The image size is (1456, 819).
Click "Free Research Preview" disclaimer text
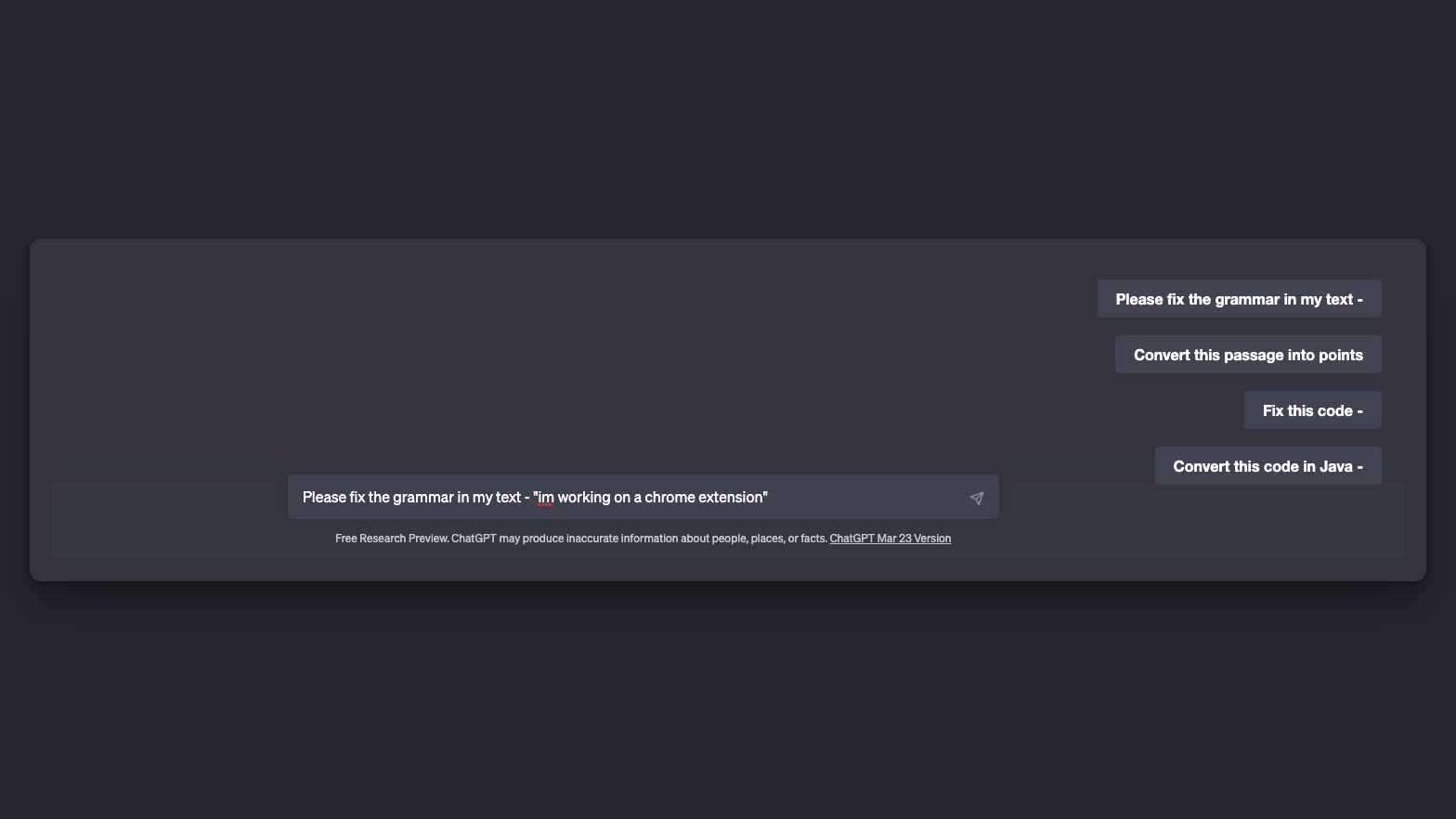[391, 539]
